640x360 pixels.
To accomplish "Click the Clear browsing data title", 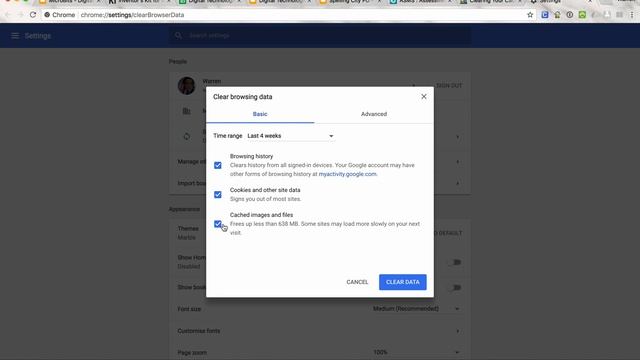I will 242,97.
